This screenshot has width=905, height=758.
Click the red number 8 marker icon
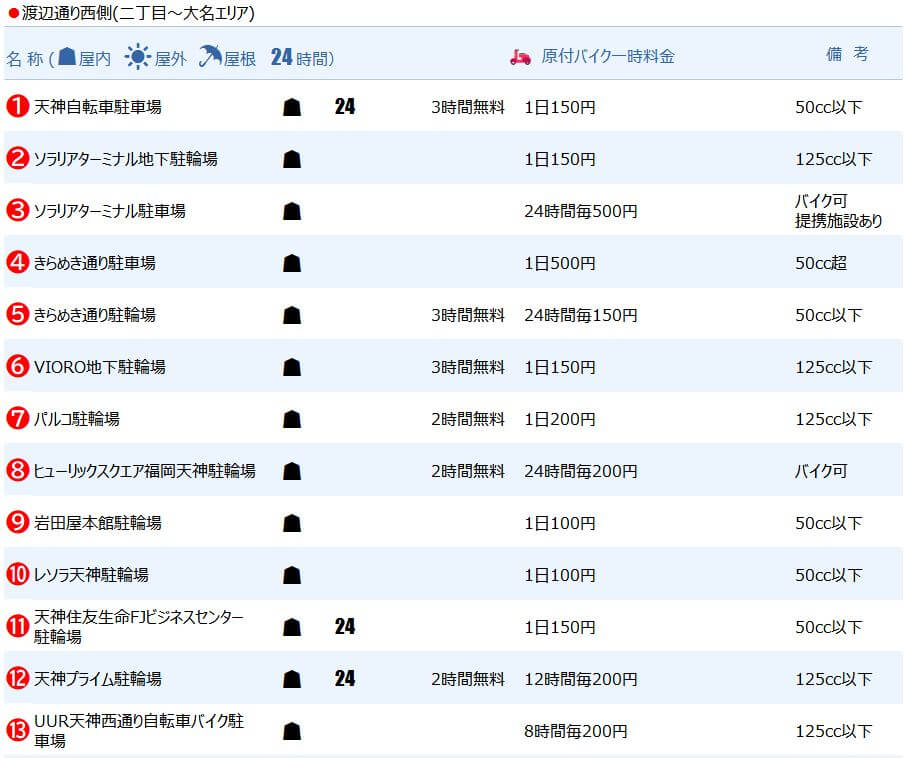17,470
